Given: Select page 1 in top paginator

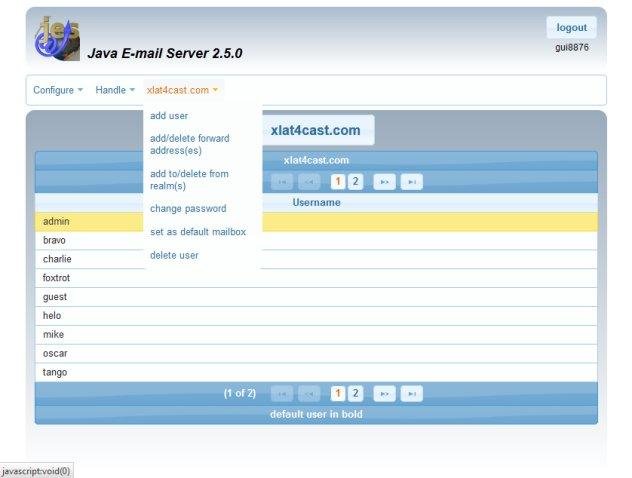Looking at the screenshot, I should [338, 182].
